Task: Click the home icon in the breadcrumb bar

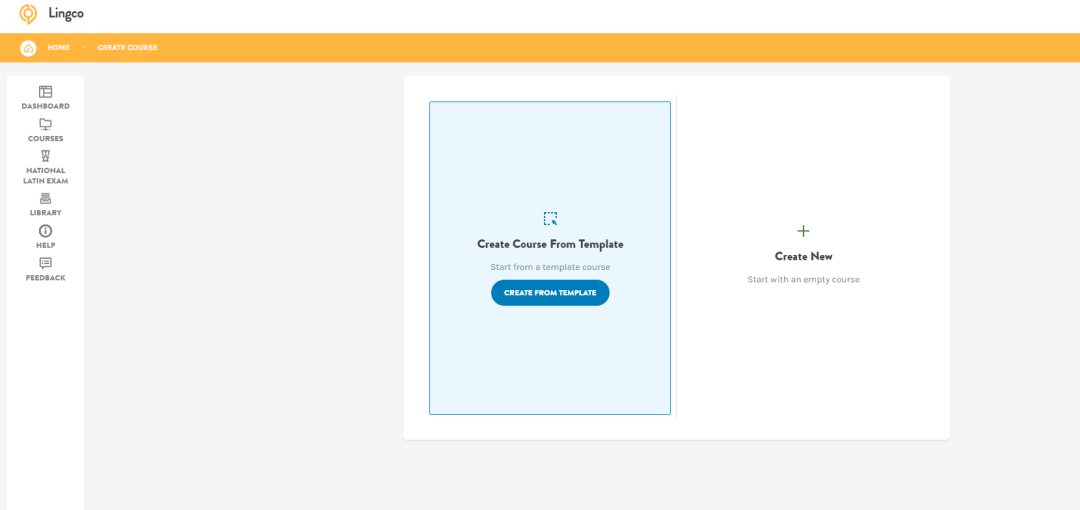Action: click(x=28, y=48)
